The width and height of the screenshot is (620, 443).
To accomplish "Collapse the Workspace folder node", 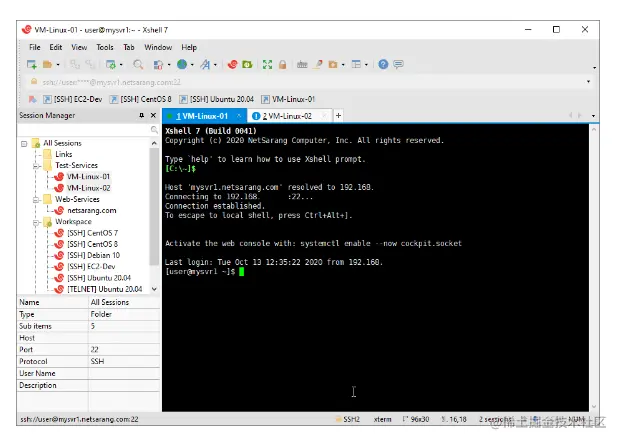I will (36, 222).
